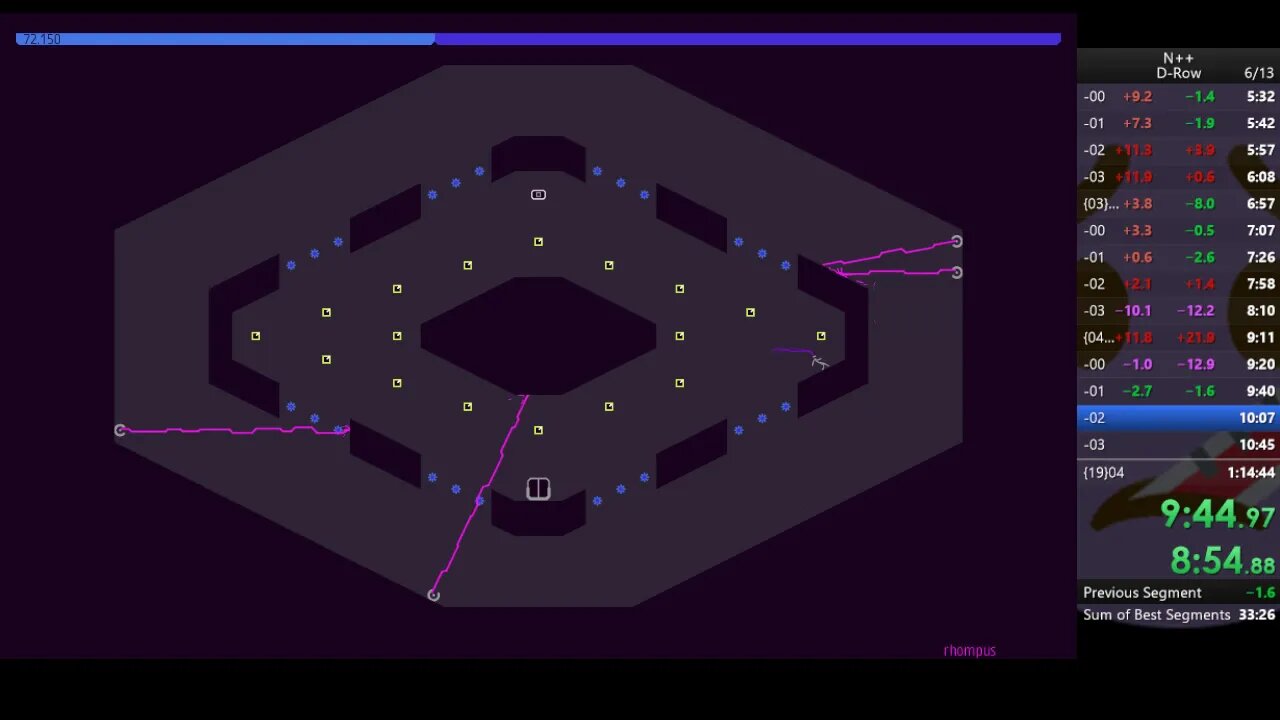
Task: Click the lower rocket launcher on right wall
Action: pos(956,272)
